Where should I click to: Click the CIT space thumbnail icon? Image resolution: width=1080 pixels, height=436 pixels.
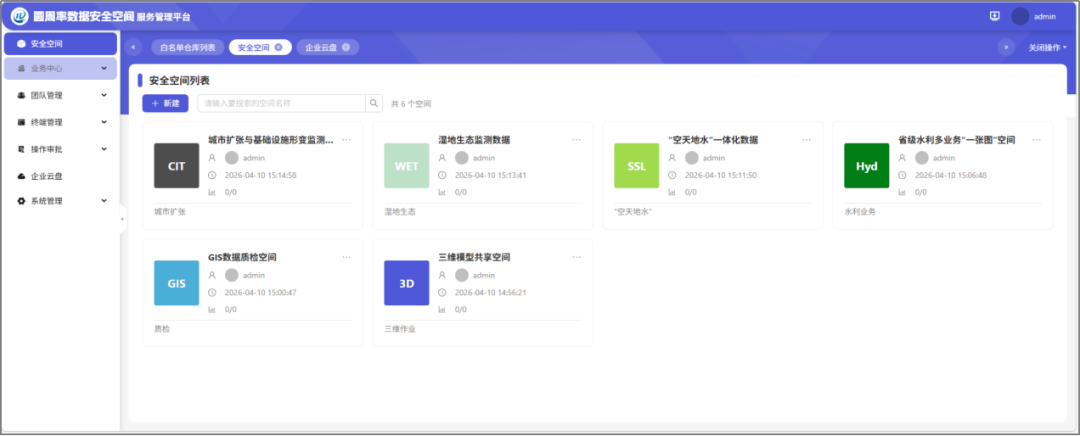[177, 166]
